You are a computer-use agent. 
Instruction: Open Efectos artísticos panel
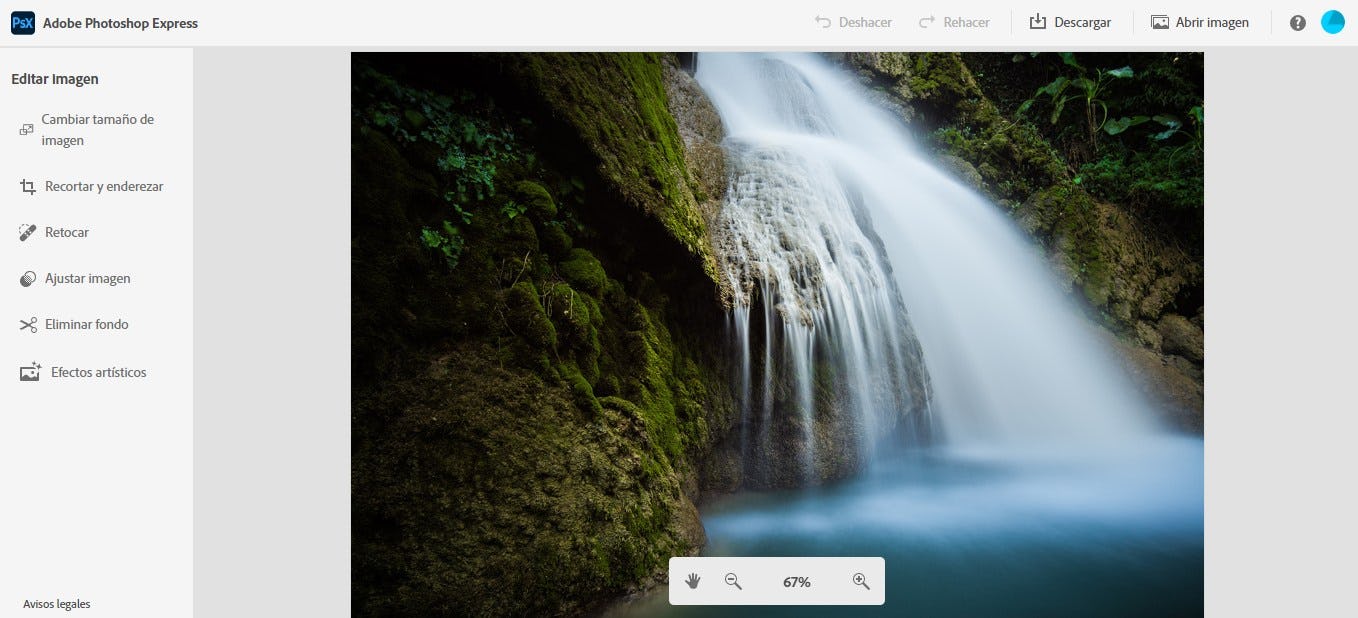click(x=98, y=373)
